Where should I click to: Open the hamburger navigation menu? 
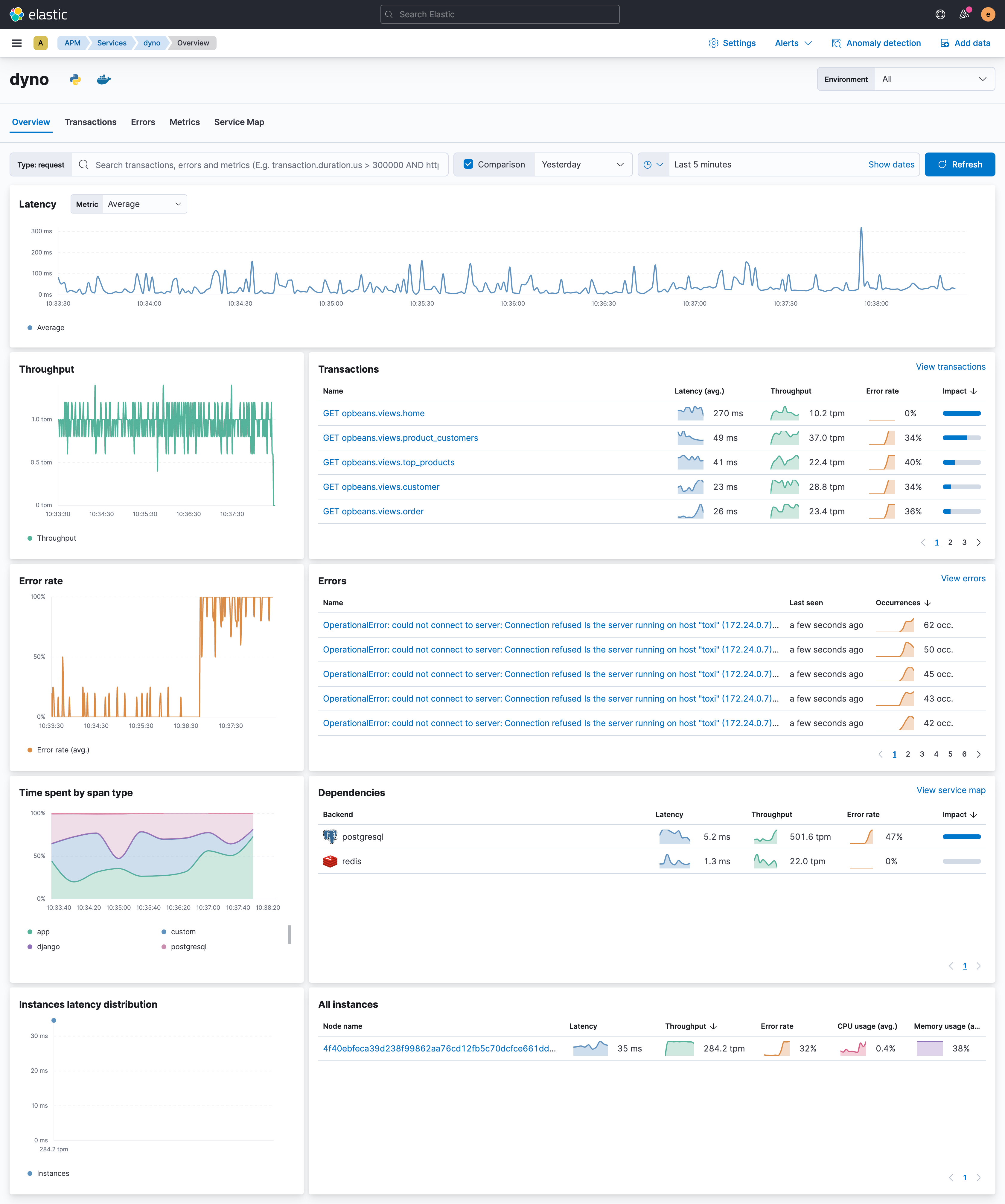tap(17, 43)
